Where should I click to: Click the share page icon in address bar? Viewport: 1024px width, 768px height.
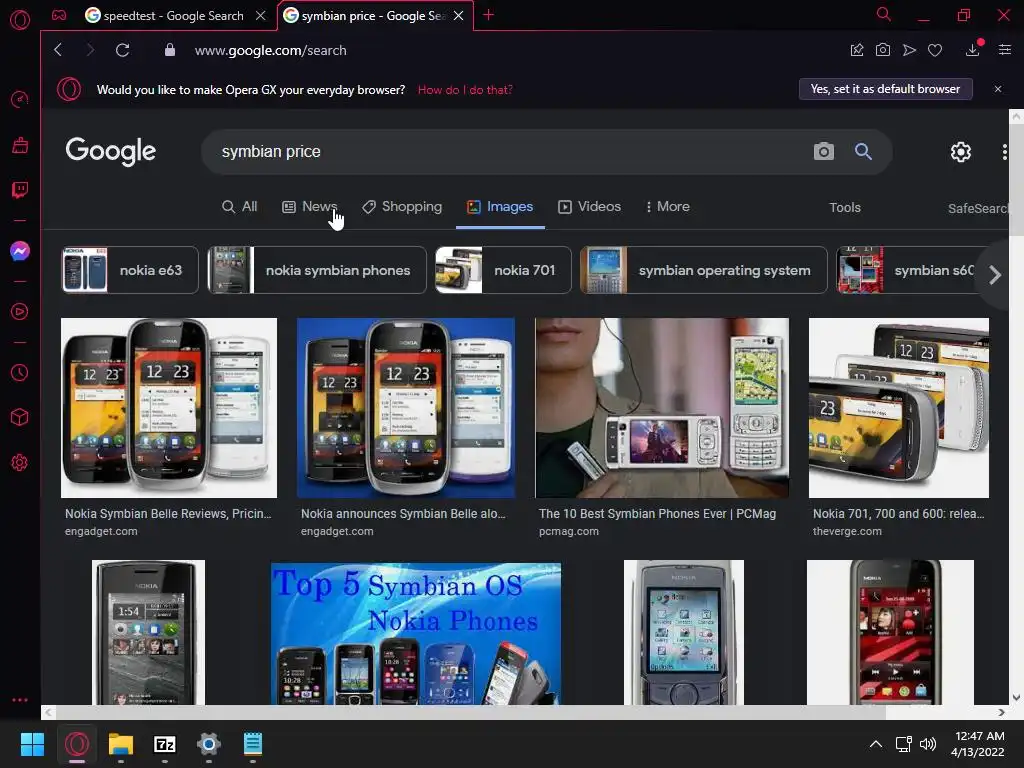coord(857,50)
